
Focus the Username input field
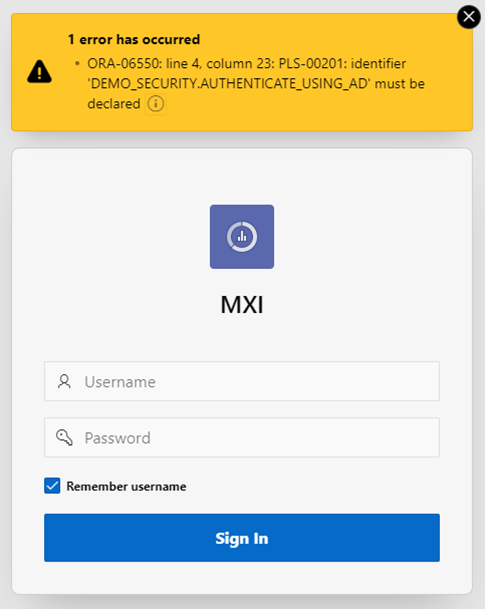[242, 381]
